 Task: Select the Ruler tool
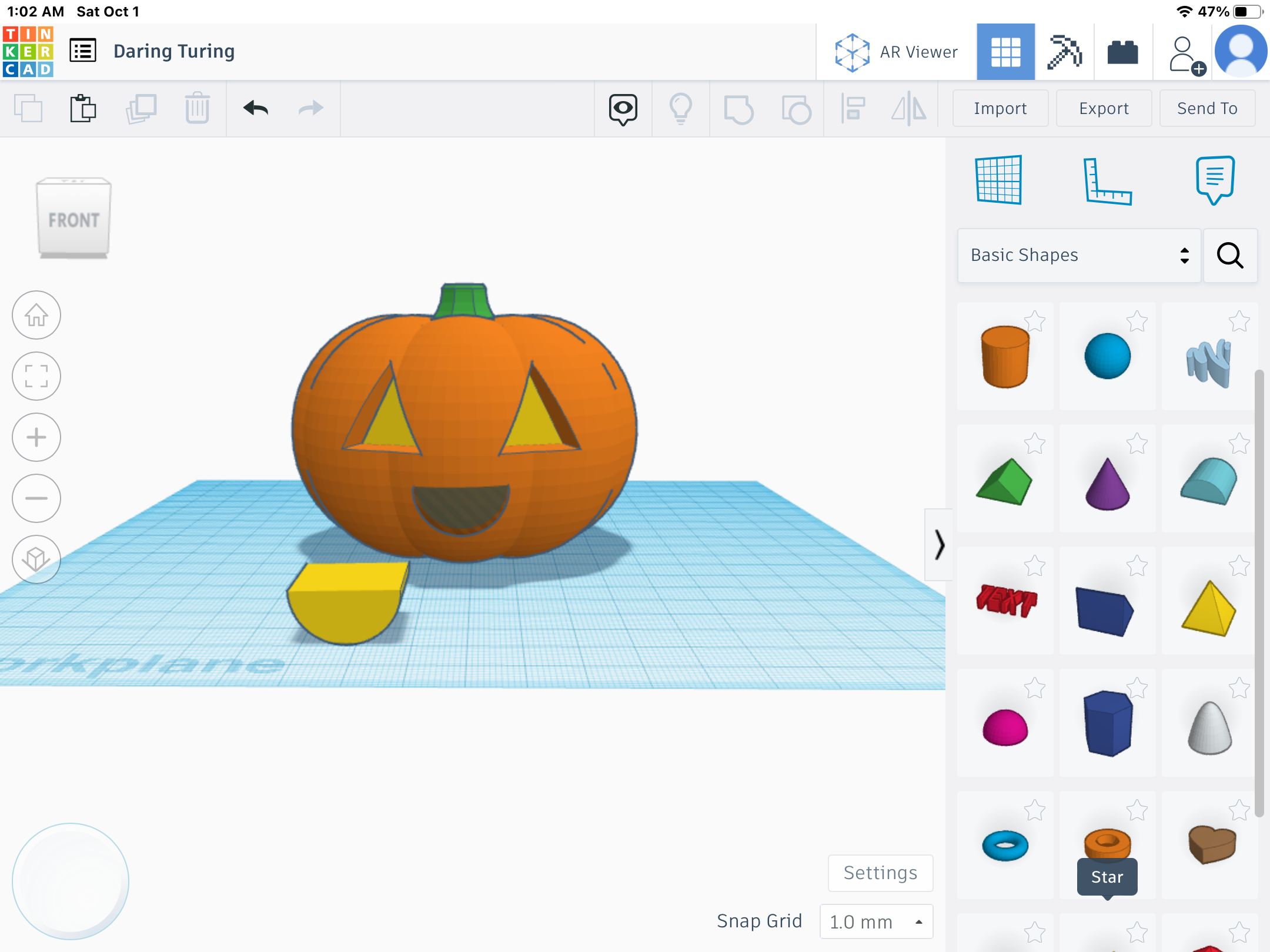click(x=1107, y=181)
